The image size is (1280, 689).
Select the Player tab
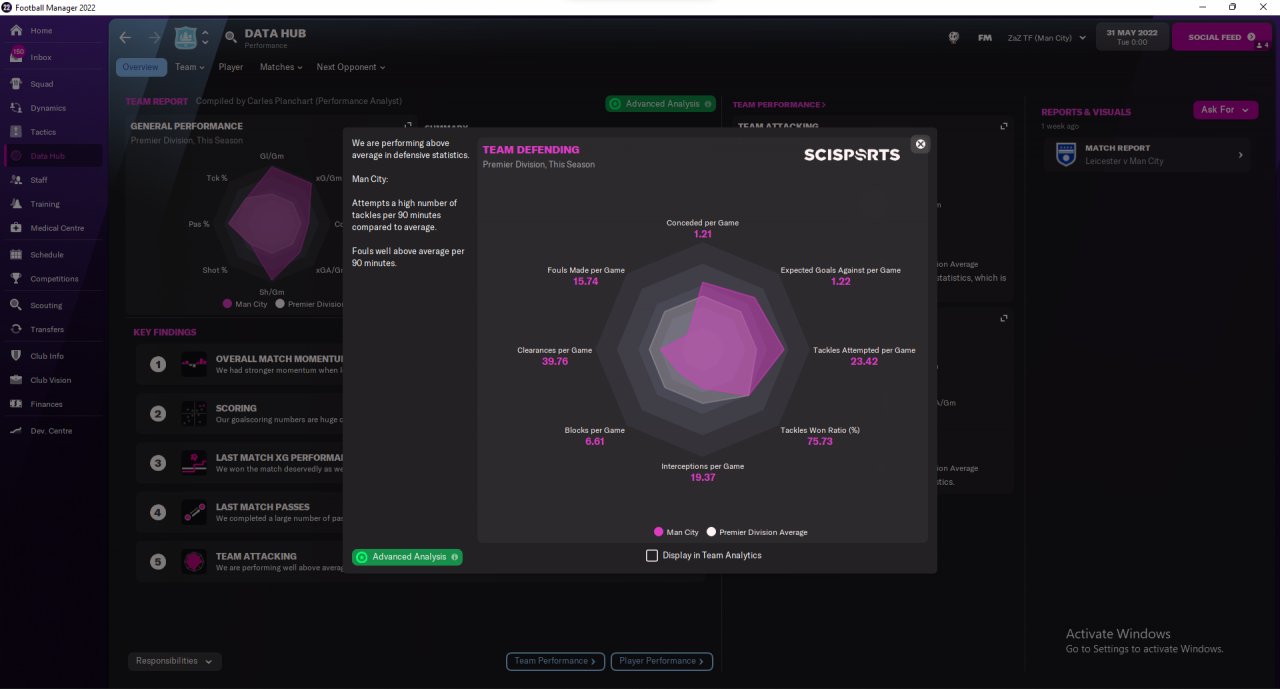pos(231,67)
